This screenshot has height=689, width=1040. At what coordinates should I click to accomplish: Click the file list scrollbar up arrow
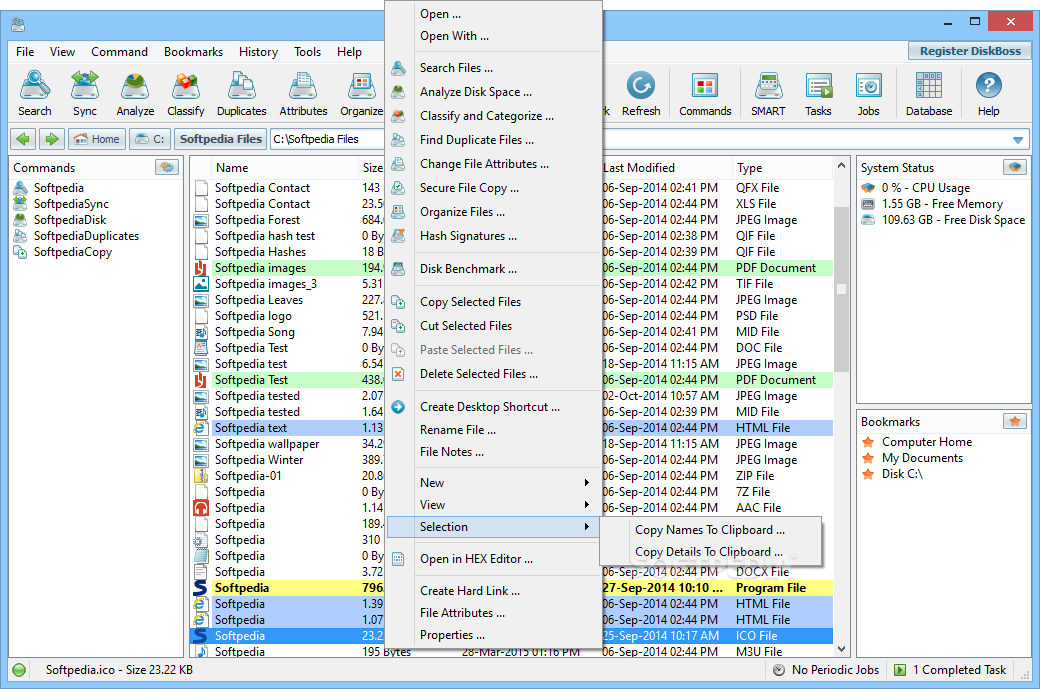(842, 165)
